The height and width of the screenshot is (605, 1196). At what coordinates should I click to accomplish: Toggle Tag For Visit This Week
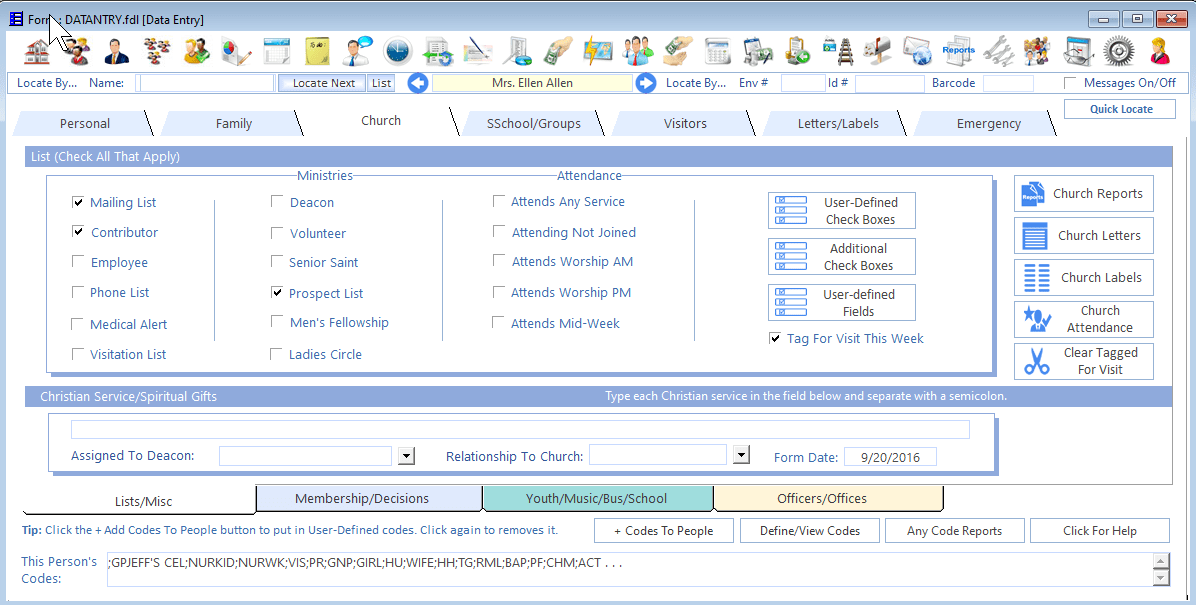[775, 338]
